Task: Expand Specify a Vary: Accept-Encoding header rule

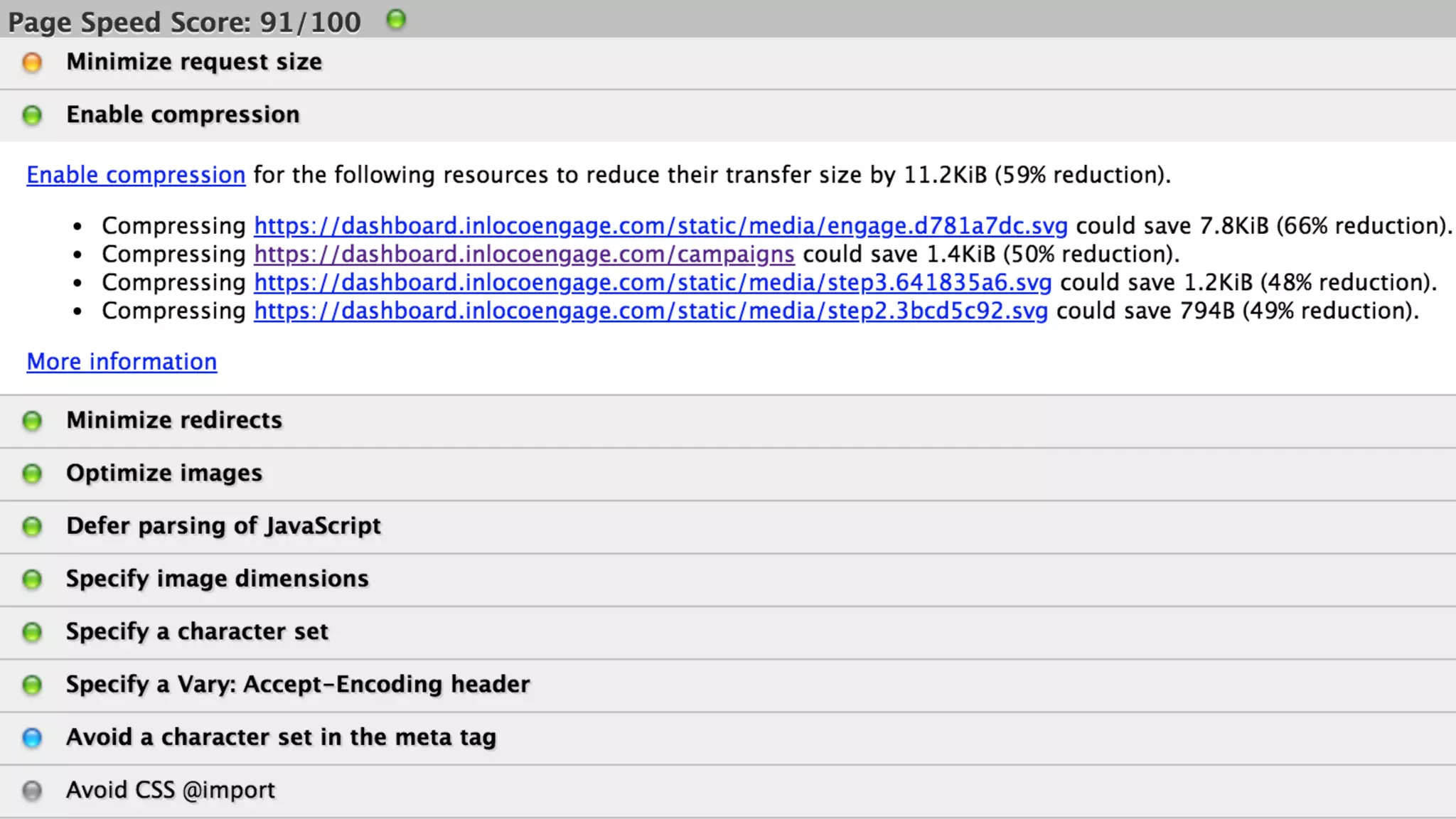Action: [x=298, y=685]
